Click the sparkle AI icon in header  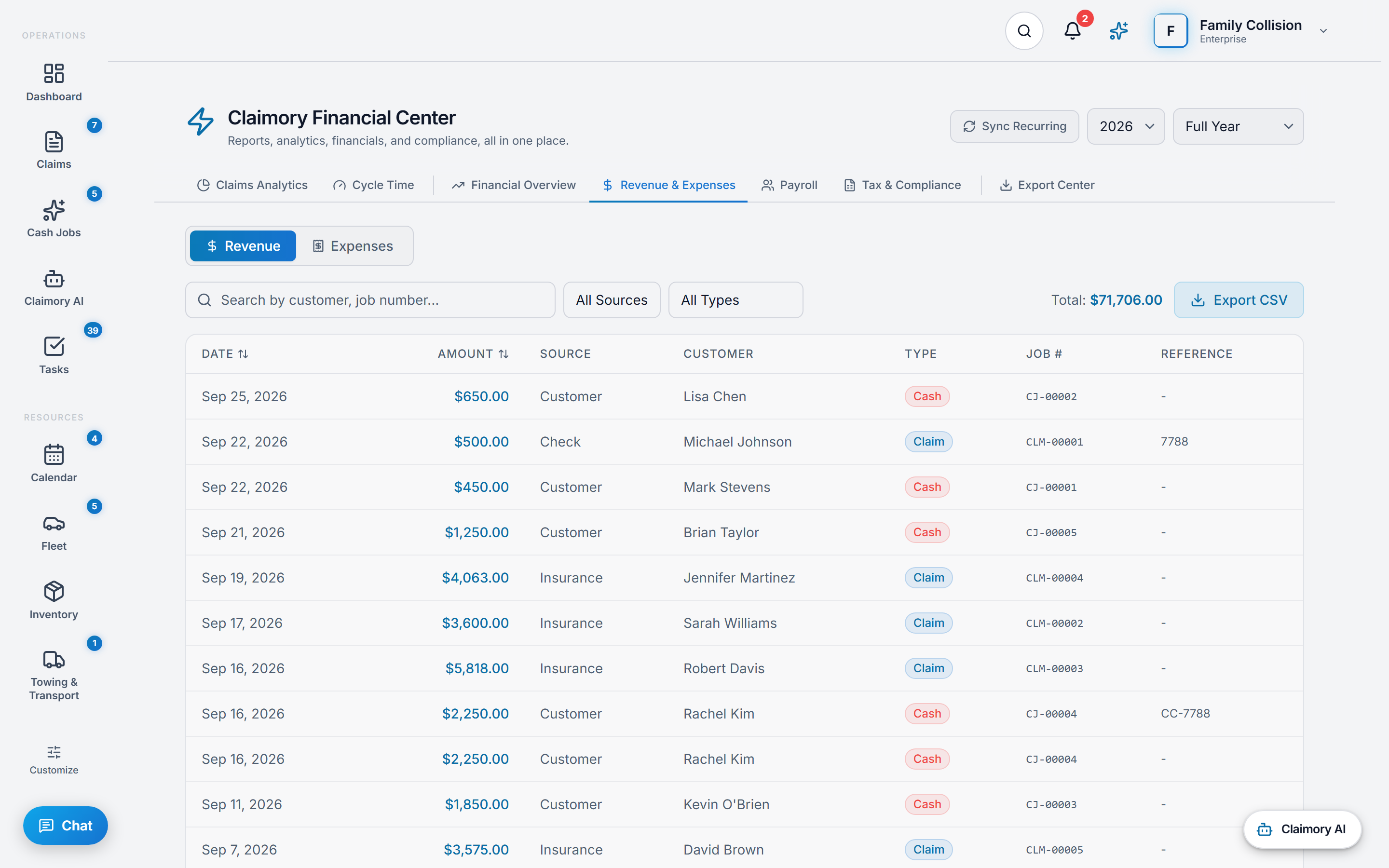[x=1118, y=31]
